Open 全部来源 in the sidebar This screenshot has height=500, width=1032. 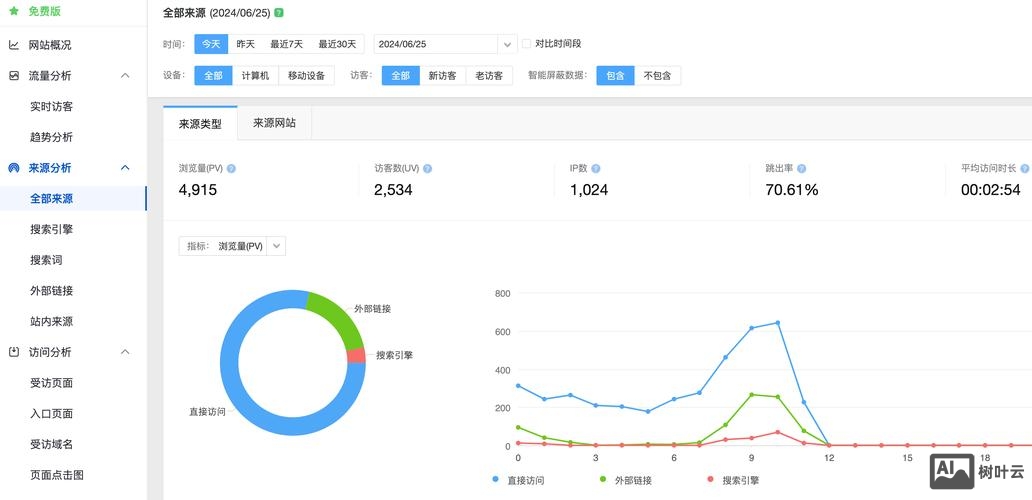[51, 199]
